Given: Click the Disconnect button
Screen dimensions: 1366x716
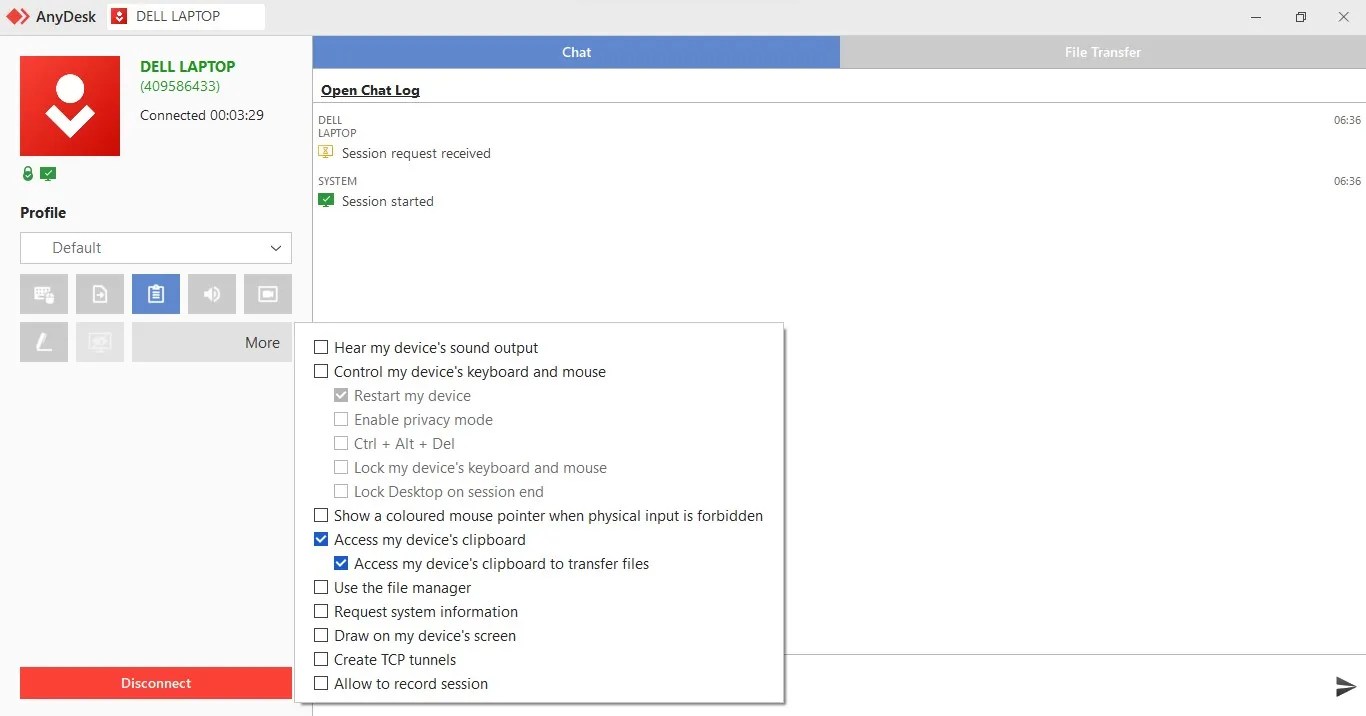Looking at the screenshot, I should click(x=155, y=683).
